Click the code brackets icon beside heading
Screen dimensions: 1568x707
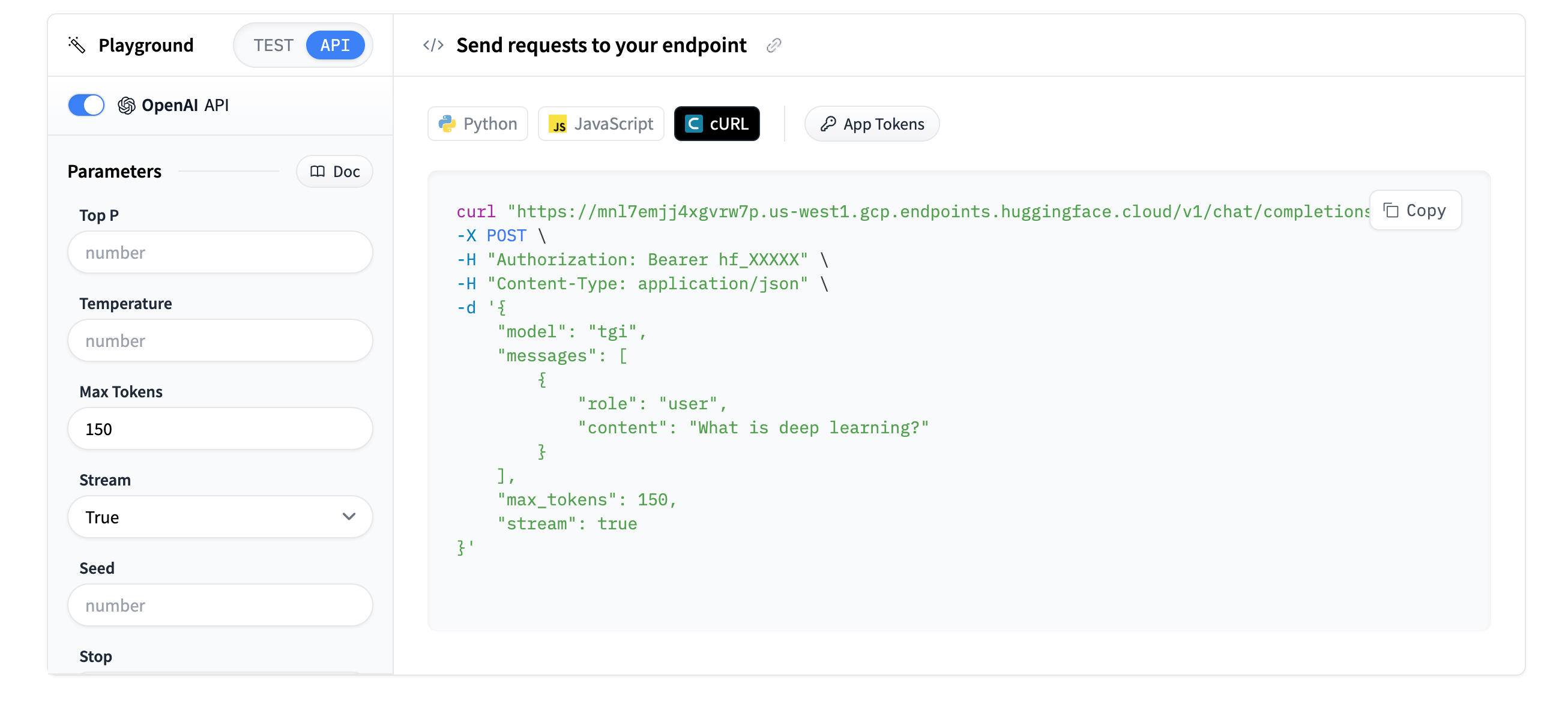433,45
